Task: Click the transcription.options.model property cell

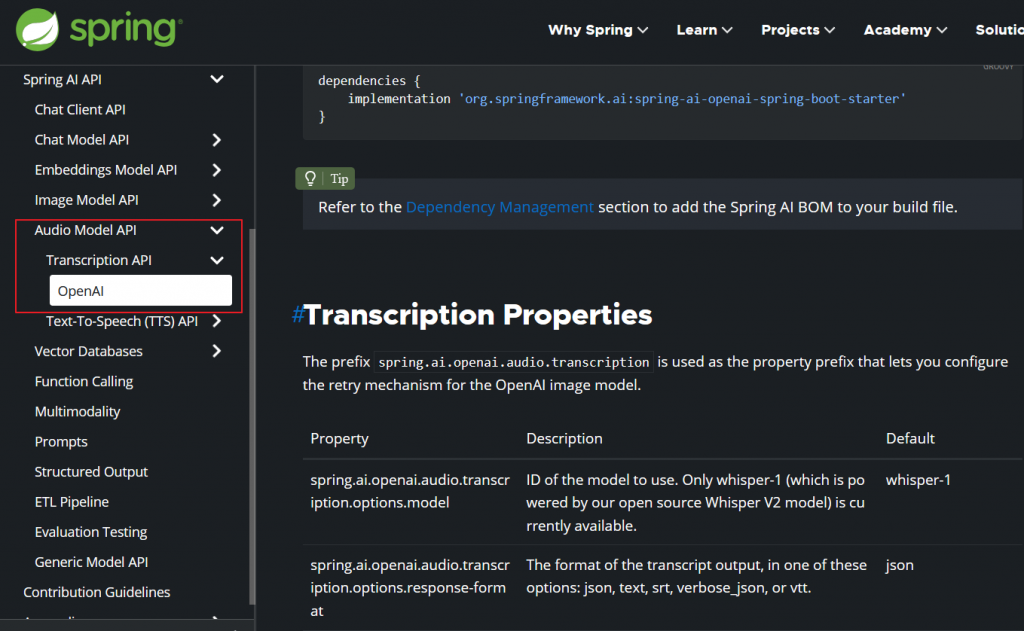Action: pos(410,491)
